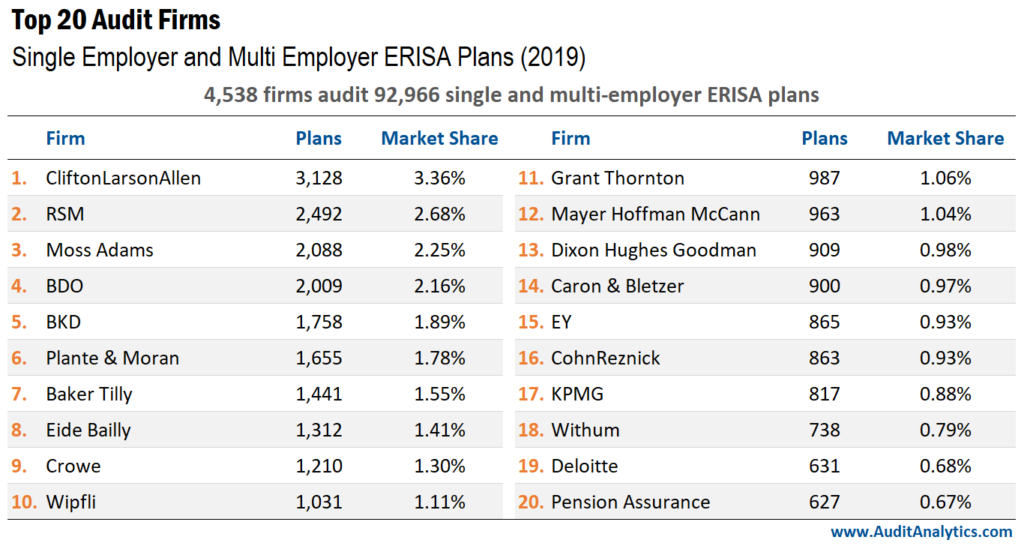Select the KPMG firm name
Image resolution: width=1024 pixels, height=552 pixels.
coord(577,394)
